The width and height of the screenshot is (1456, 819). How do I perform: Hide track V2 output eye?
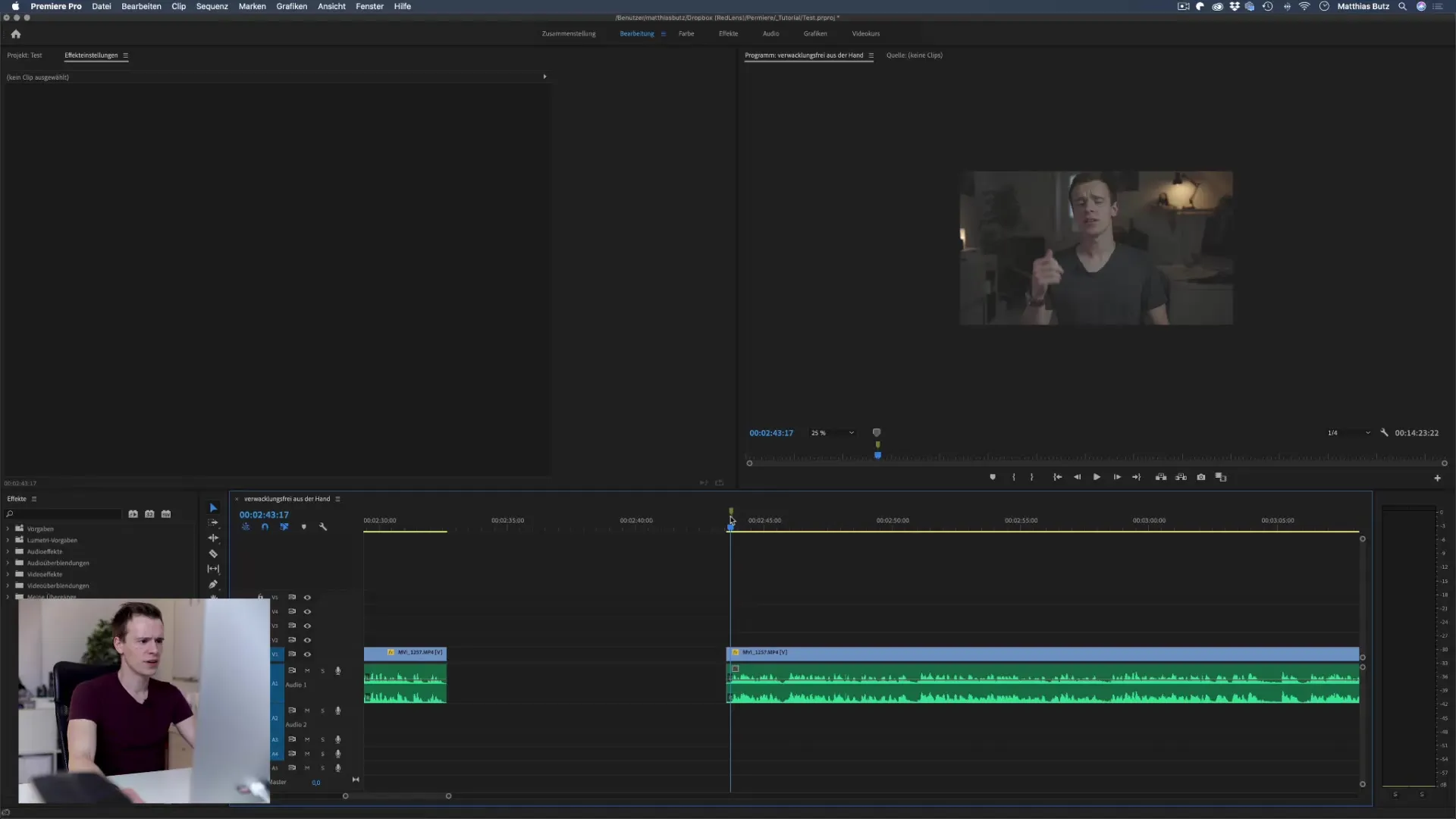click(x=307, y=640)
